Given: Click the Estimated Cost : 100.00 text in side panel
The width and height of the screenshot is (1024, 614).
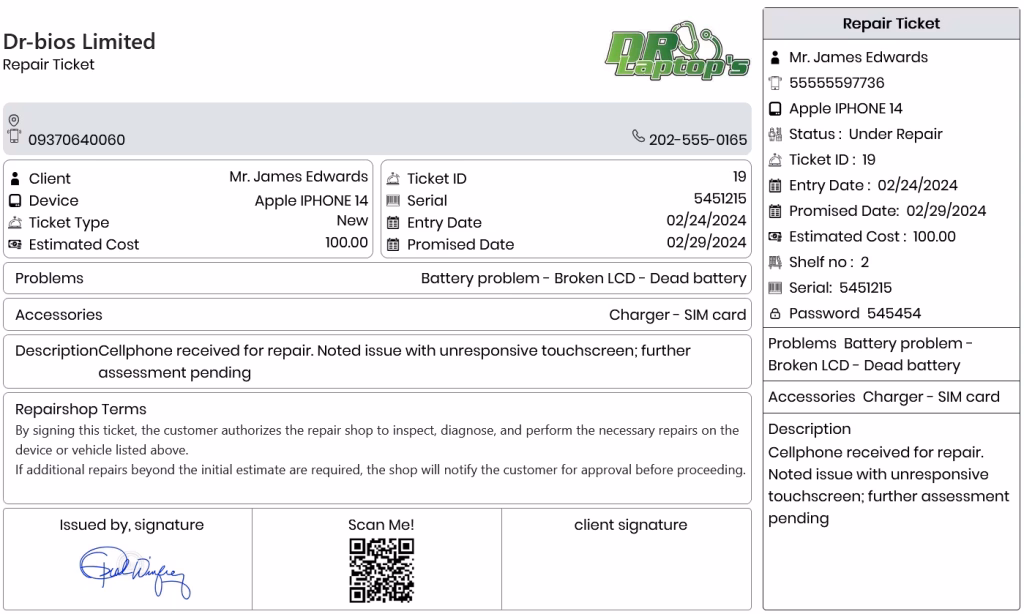Looking at the screenshot, I should click(872, 236).
